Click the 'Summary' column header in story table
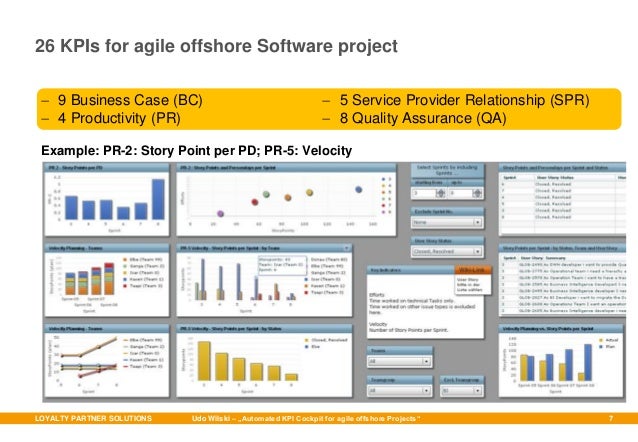 click(x=556, y=258)
